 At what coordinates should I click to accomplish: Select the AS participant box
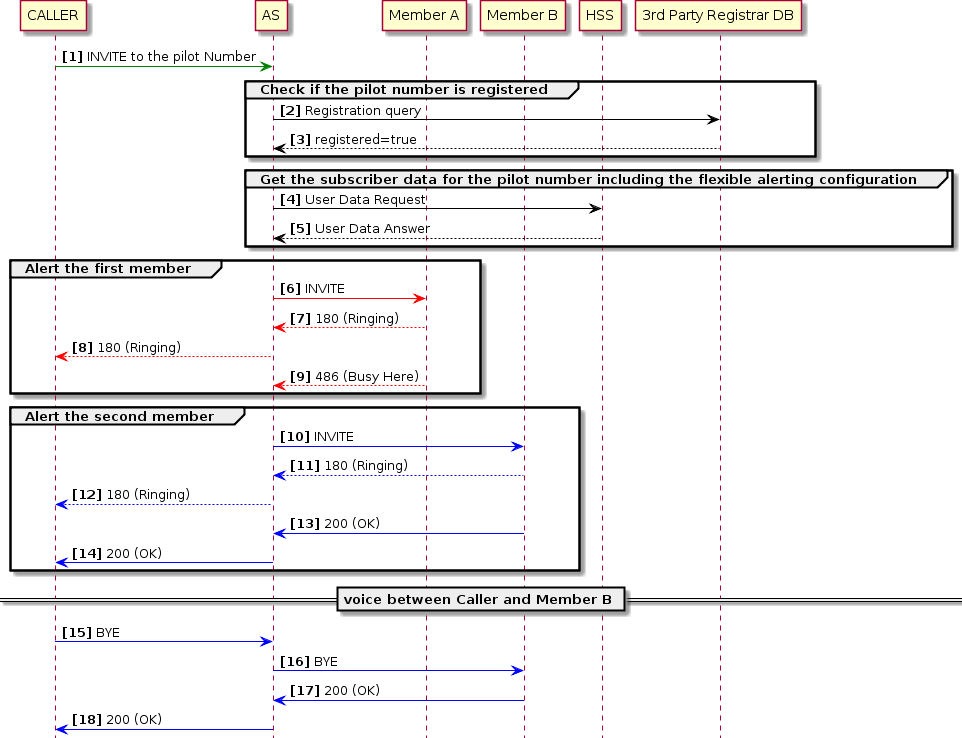click(270, 16)
